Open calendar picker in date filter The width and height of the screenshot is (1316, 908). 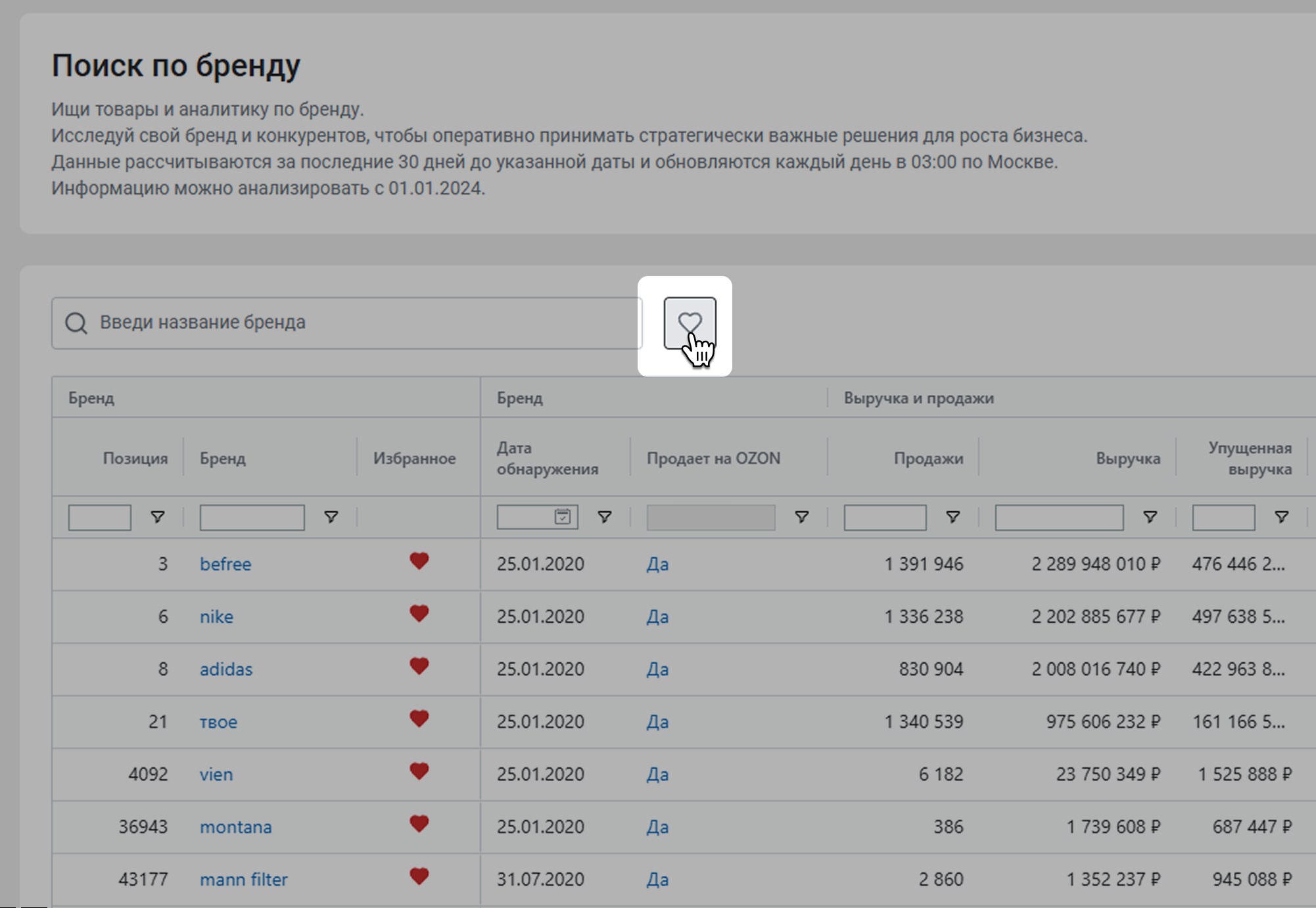pos(563,517)
